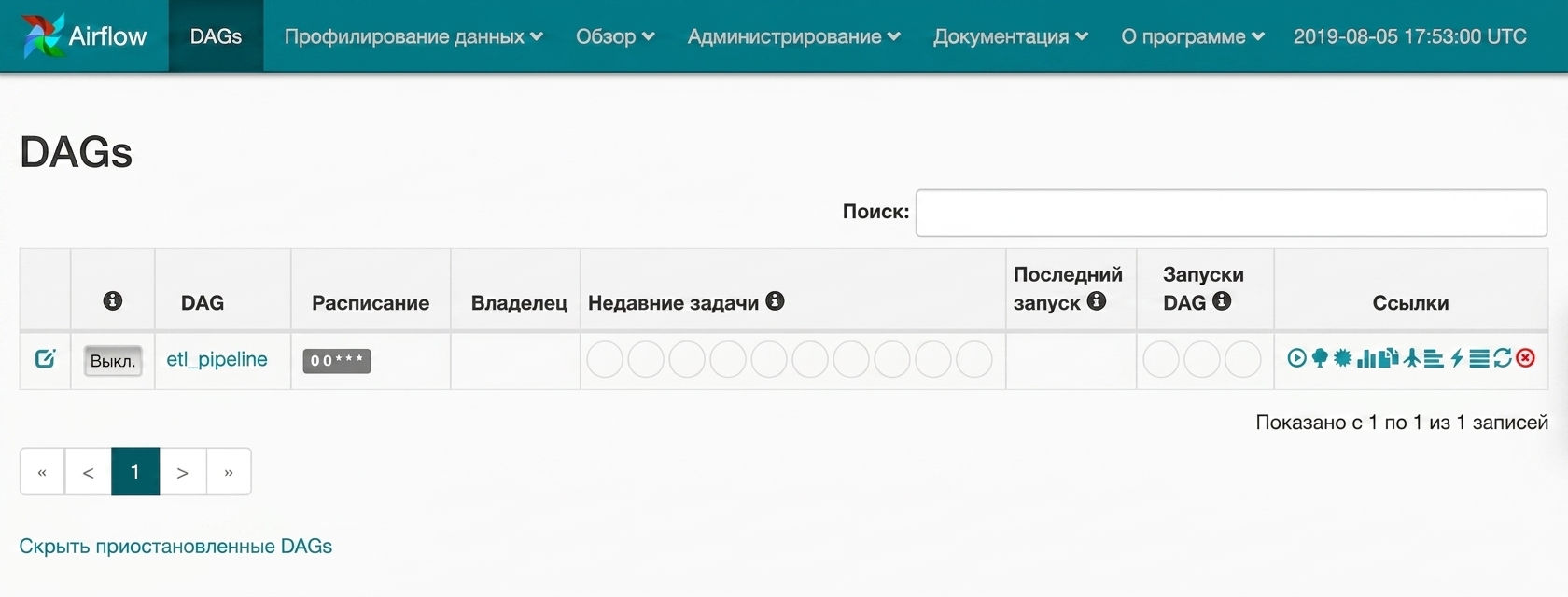This screenshot has width=1568, height=597.
Task: Toggle the Выкл. switch for etl_pipeline
Action: coord(113,361)
